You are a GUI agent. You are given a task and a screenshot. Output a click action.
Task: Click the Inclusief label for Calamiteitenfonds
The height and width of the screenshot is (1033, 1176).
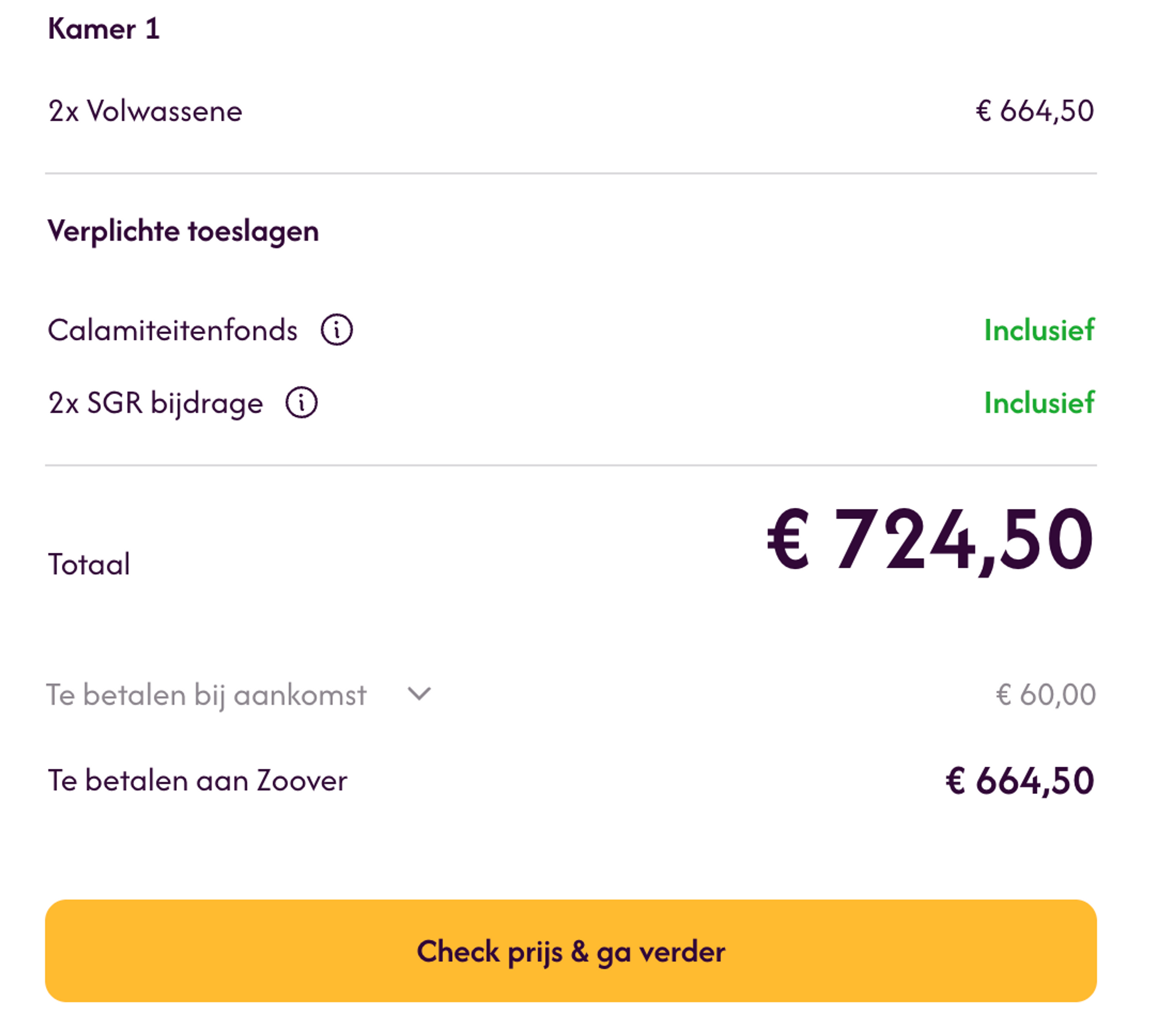(1039, 329)
